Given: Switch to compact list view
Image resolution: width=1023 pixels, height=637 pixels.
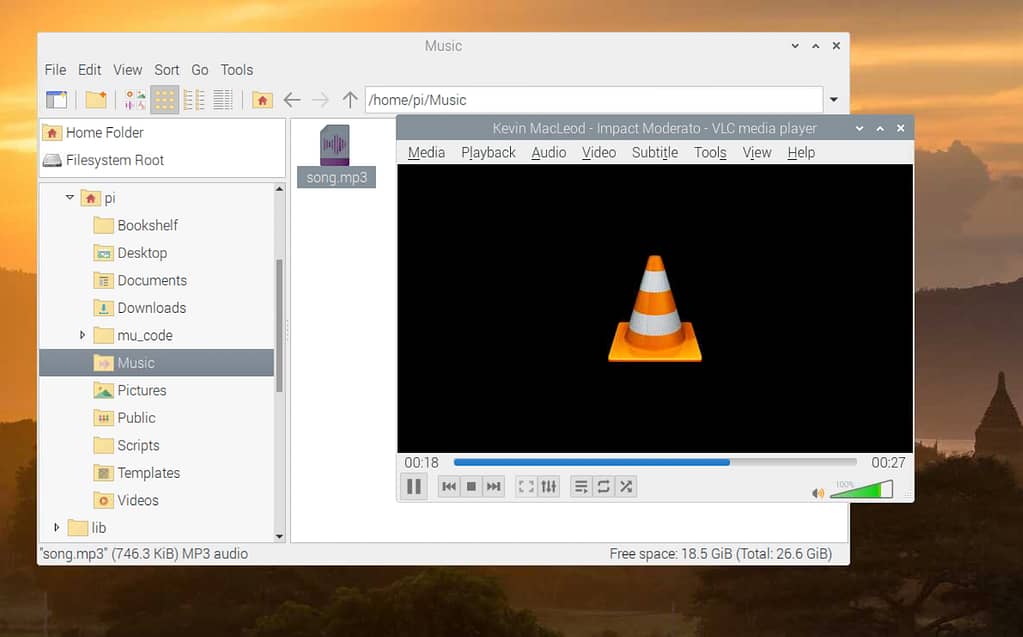Looking at the screenshot, I should [x=194, y=100].
